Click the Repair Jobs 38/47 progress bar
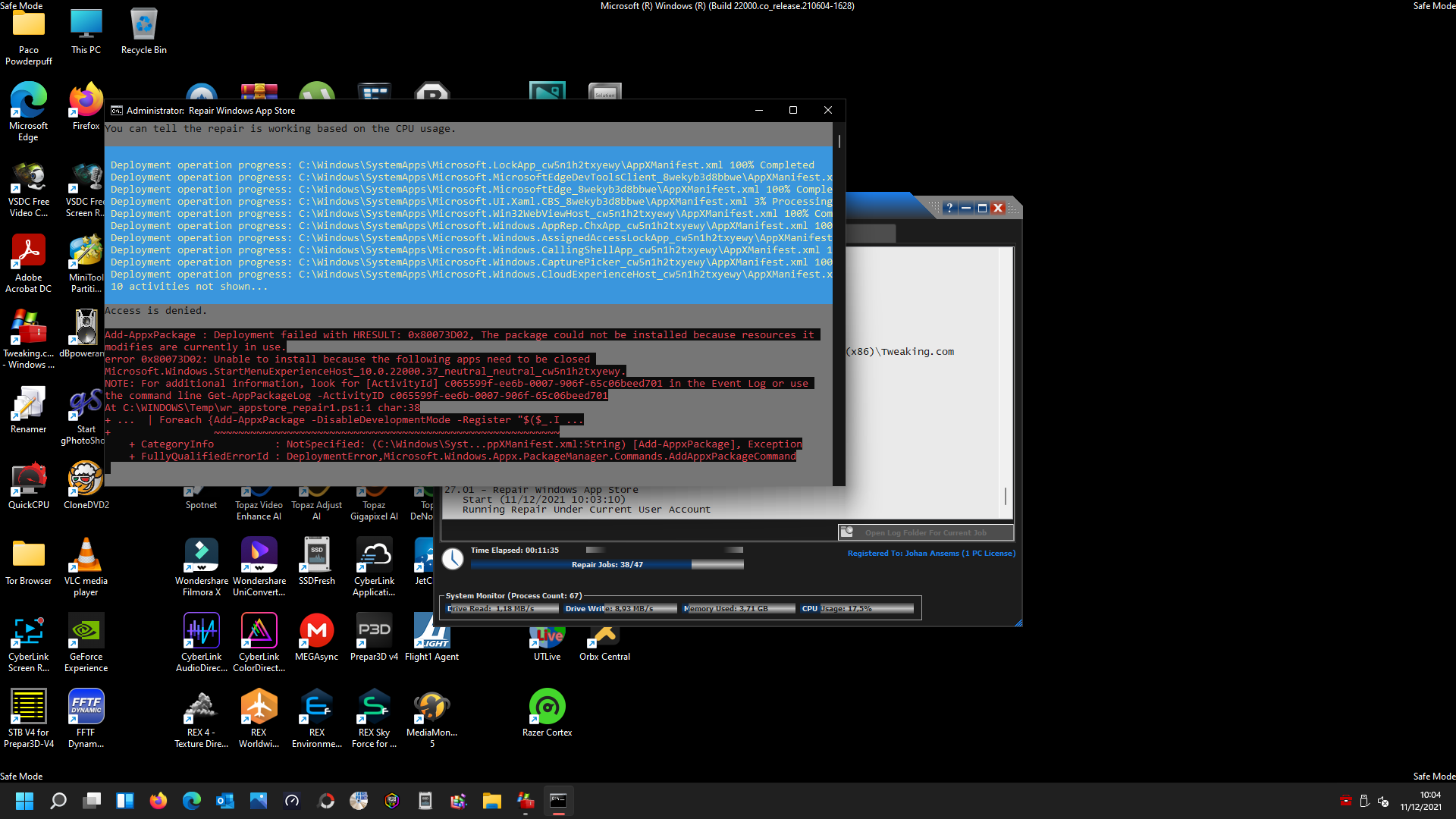The image size is (1456, 819). coord(607,565)
